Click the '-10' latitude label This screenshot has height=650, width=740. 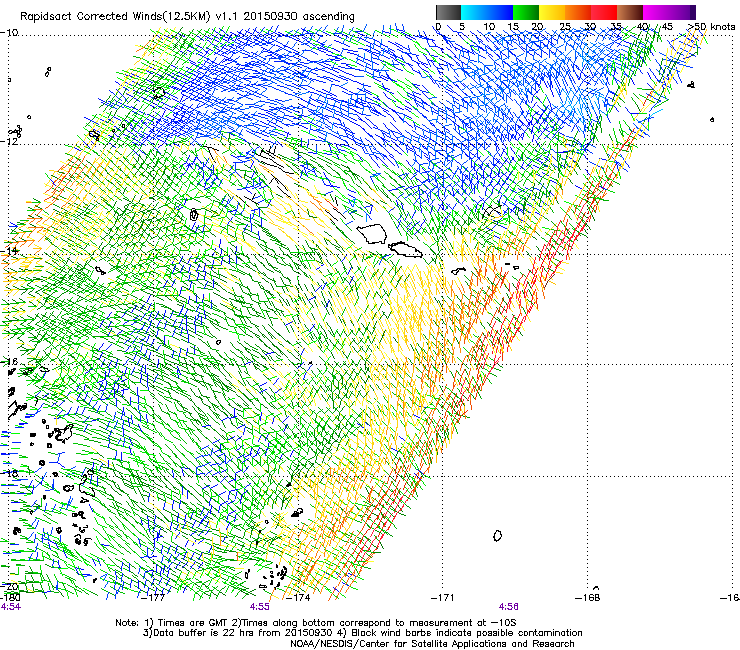tap(9, 33)
